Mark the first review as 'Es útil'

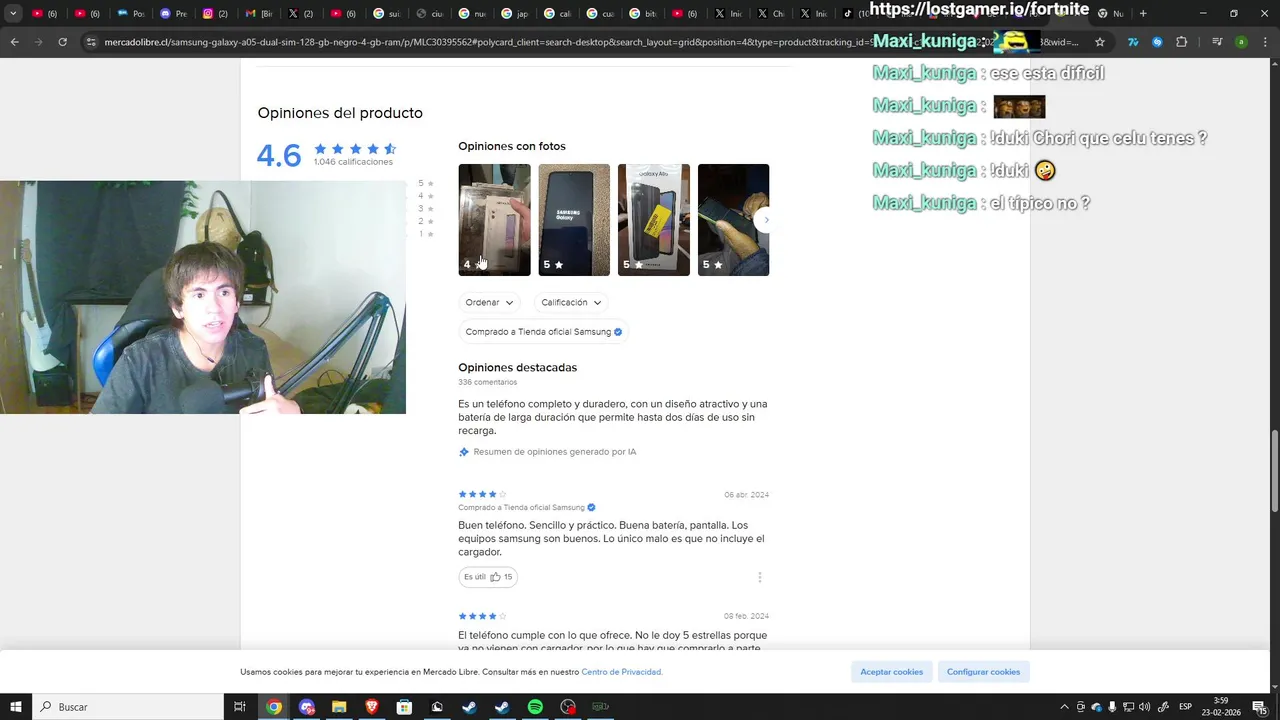coord(488,577)
